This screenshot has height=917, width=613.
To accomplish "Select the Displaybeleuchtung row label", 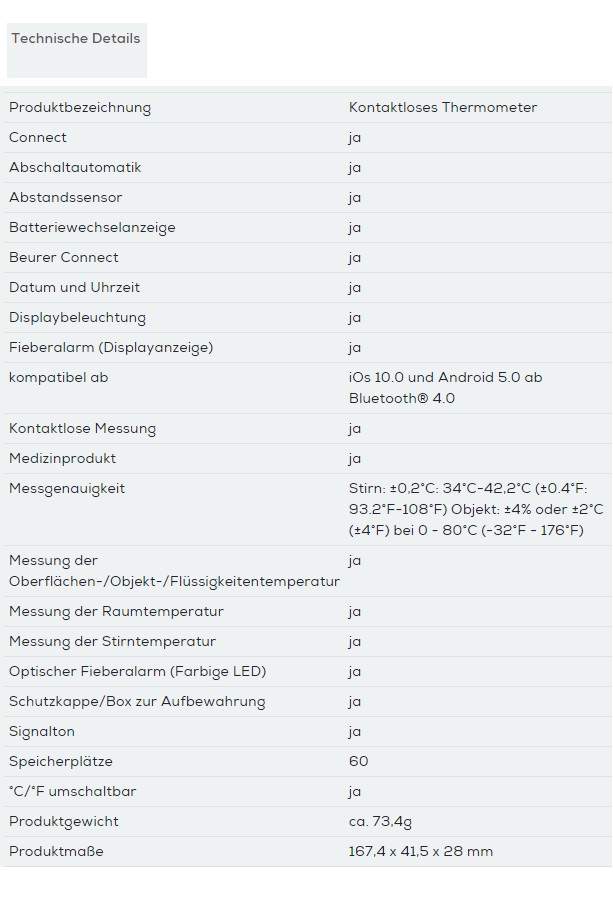I will pyautogui.click(x=78, y=318).
